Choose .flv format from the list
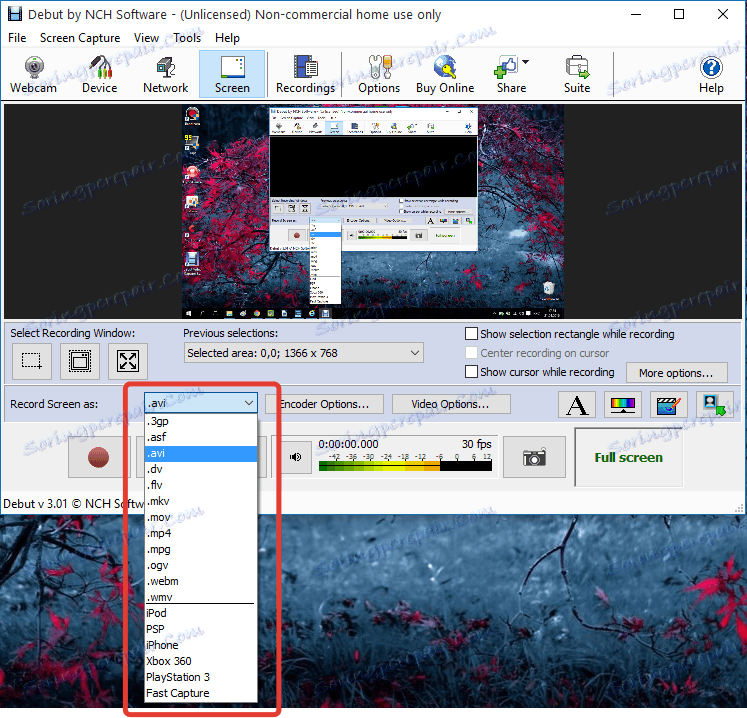747x718 pixels. [201, 485]
